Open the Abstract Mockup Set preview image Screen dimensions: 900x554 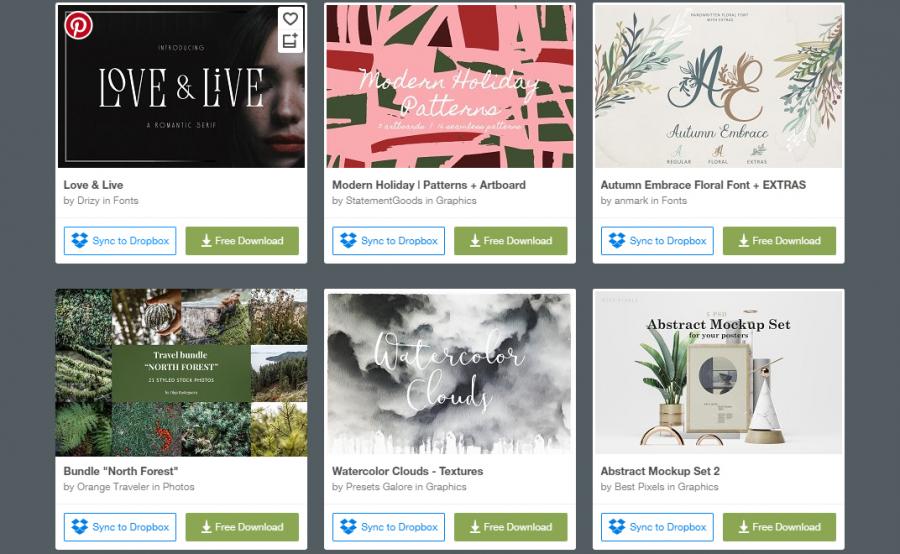tap(718, 373)
